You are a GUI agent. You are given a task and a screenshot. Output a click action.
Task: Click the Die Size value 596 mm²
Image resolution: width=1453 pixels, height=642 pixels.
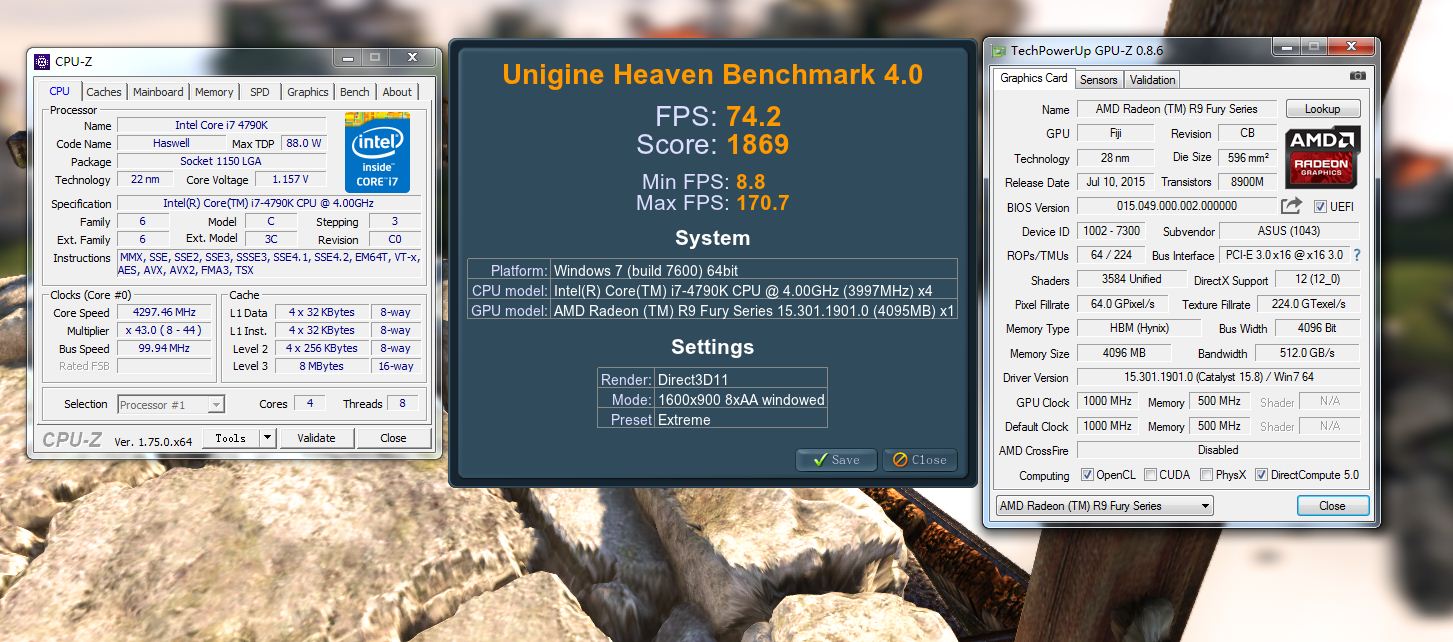pos(1248,157)
